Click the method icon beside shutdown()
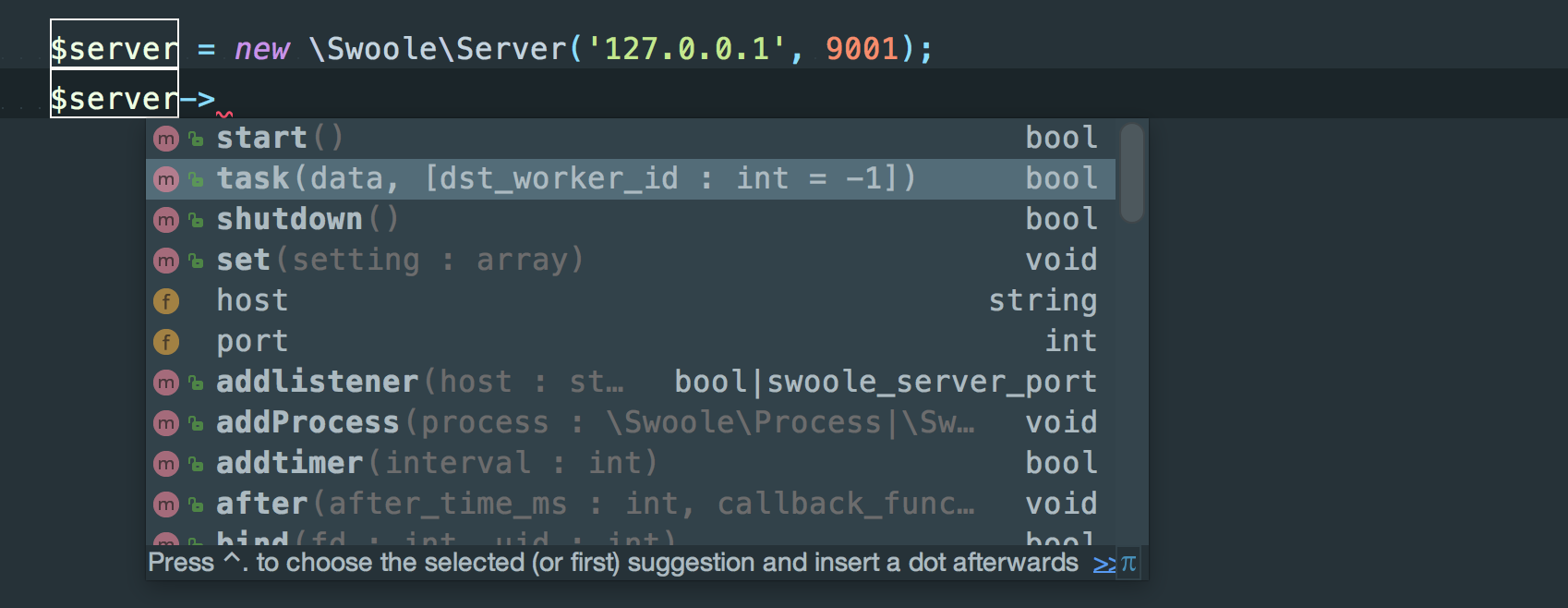The height and width of the screenshot is (608, 1568). coord(166,220)
